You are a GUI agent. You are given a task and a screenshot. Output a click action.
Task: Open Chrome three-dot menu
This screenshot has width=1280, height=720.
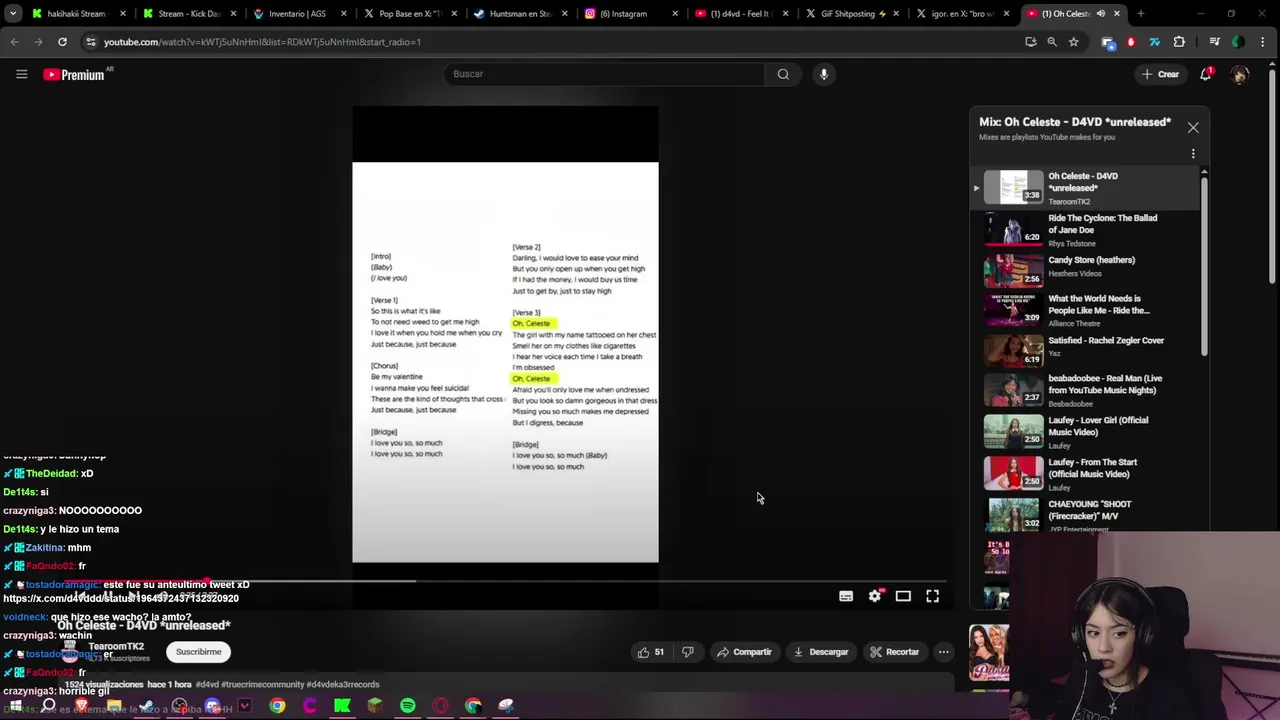pyautogui.click(x=1261, y=42)
